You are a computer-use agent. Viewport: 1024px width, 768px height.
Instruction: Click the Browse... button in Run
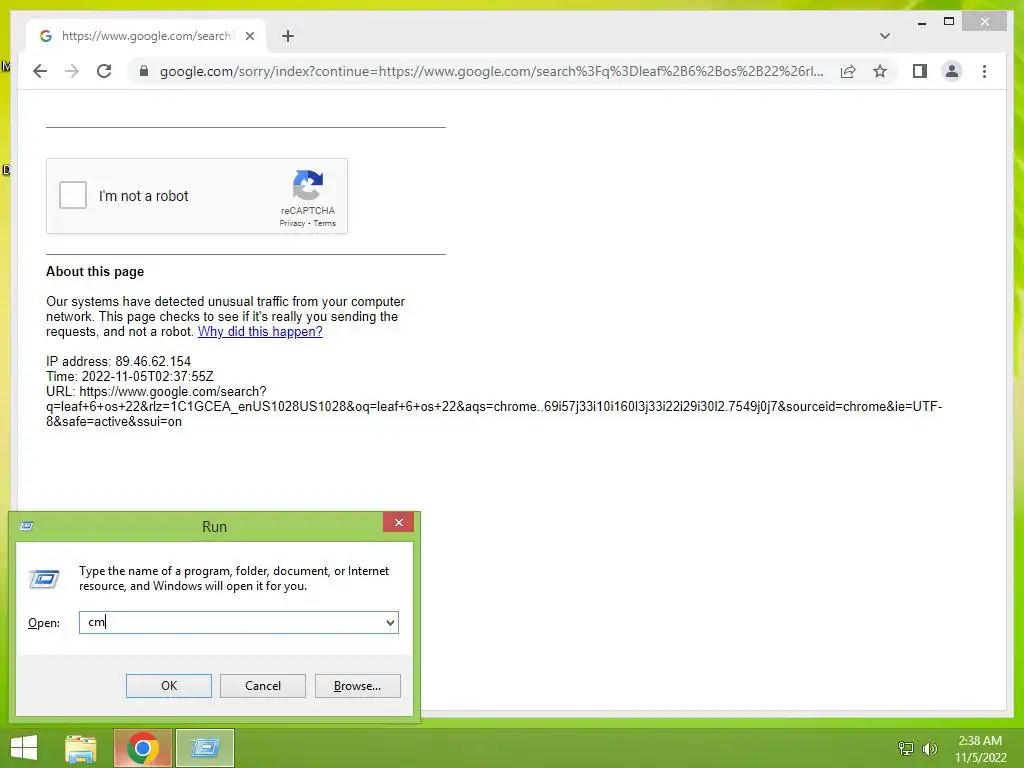(357, 686)
